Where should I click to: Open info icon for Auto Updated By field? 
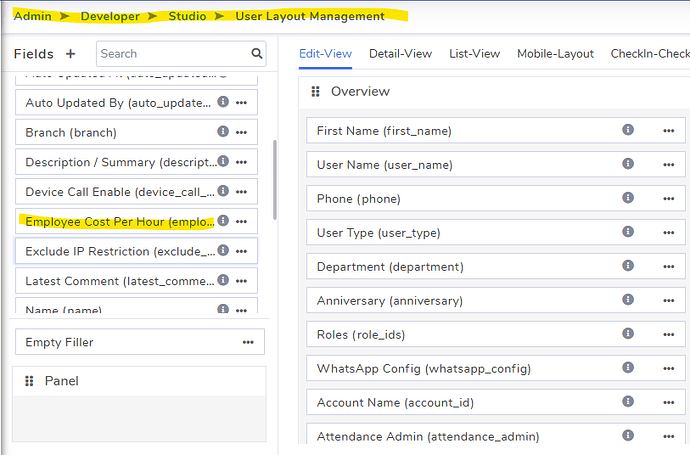point(223,102)
